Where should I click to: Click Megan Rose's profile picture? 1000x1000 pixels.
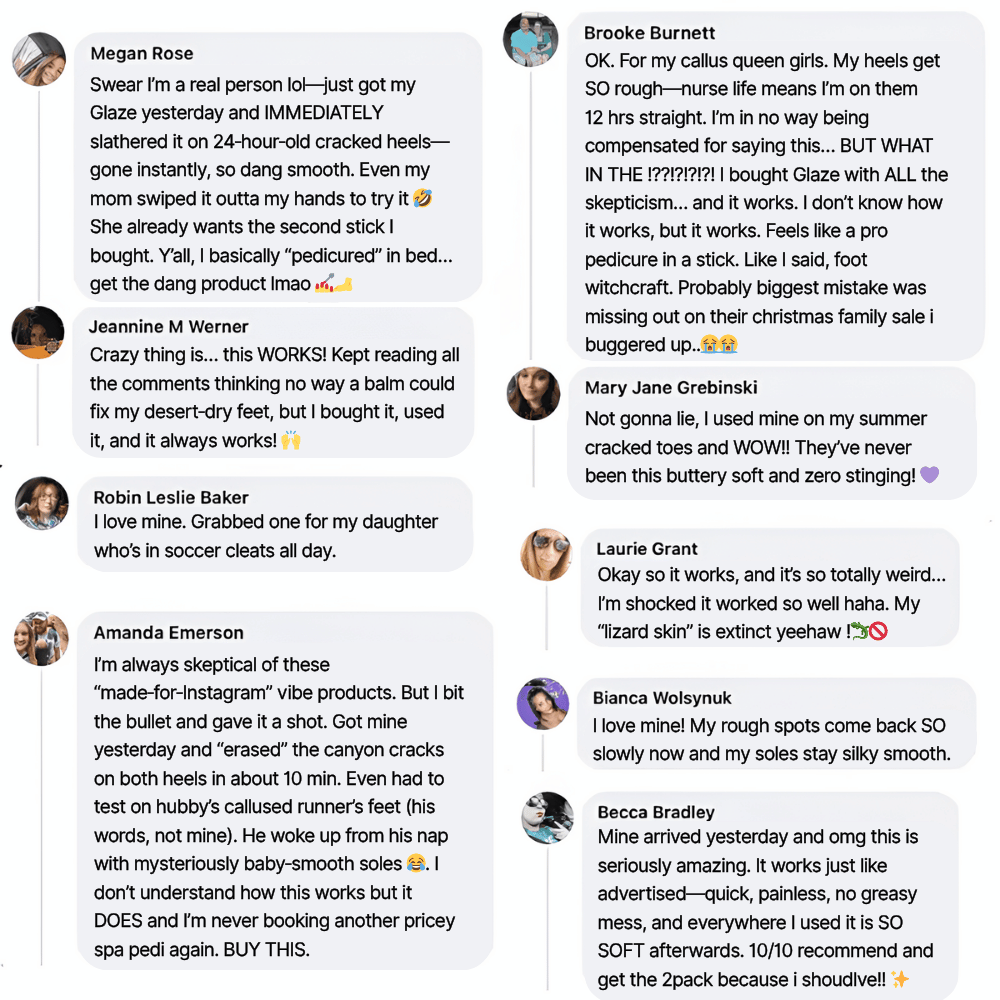39,58
